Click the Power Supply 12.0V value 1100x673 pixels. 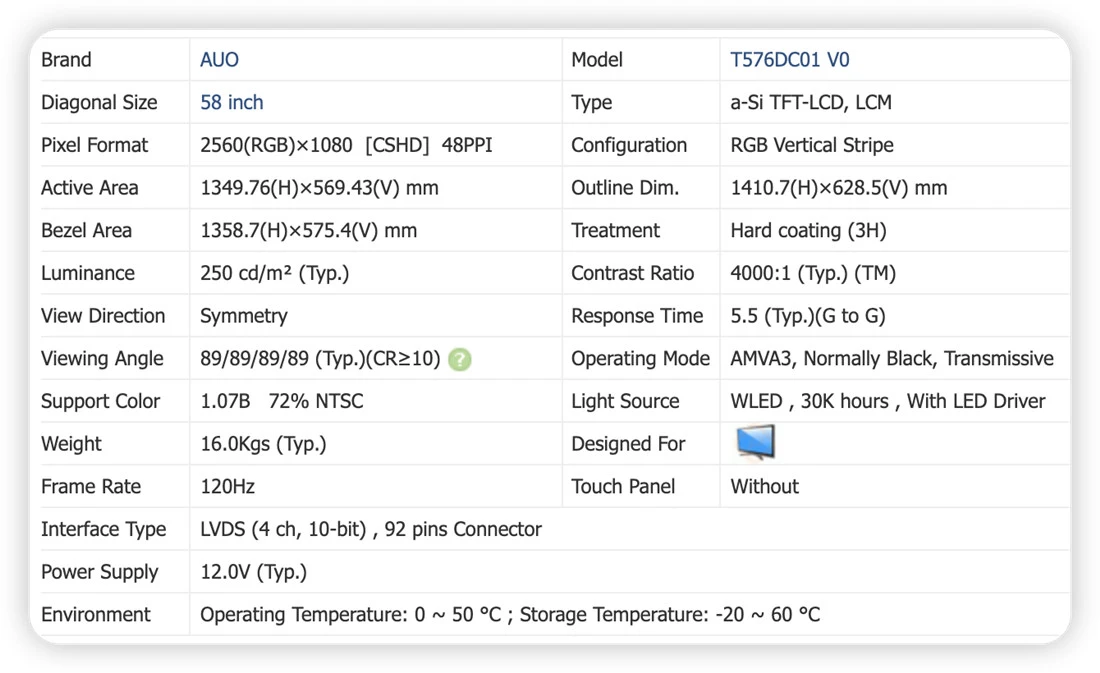pos(253,572)
